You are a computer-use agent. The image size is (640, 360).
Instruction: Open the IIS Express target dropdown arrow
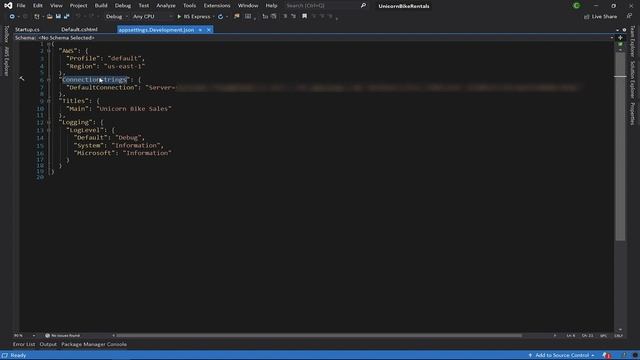(x=214, y=17)
